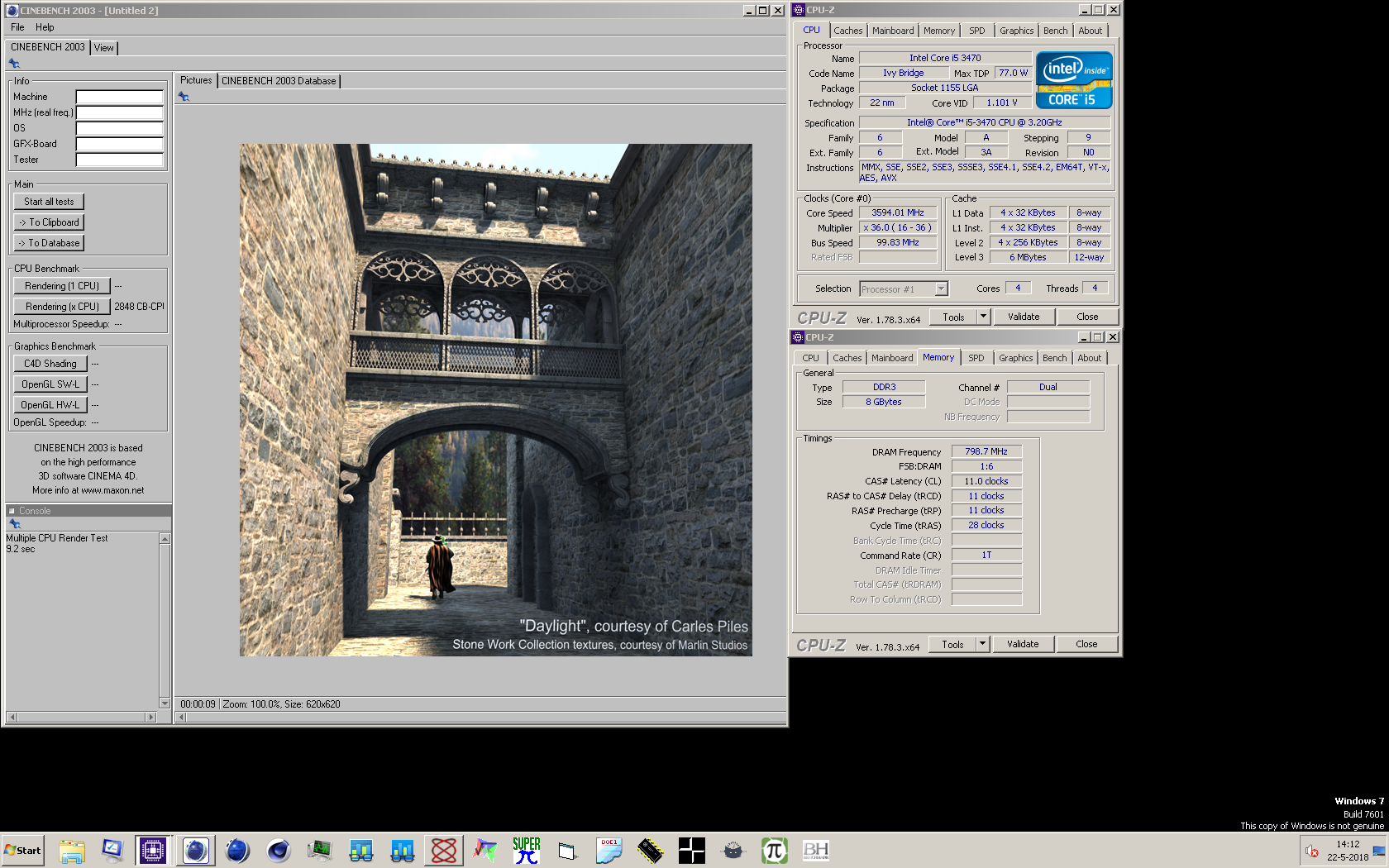This screenshot has height=868, width=1389.
Task: Open the DOC1 notepad taskbar icon
Action: coord(609,850)
